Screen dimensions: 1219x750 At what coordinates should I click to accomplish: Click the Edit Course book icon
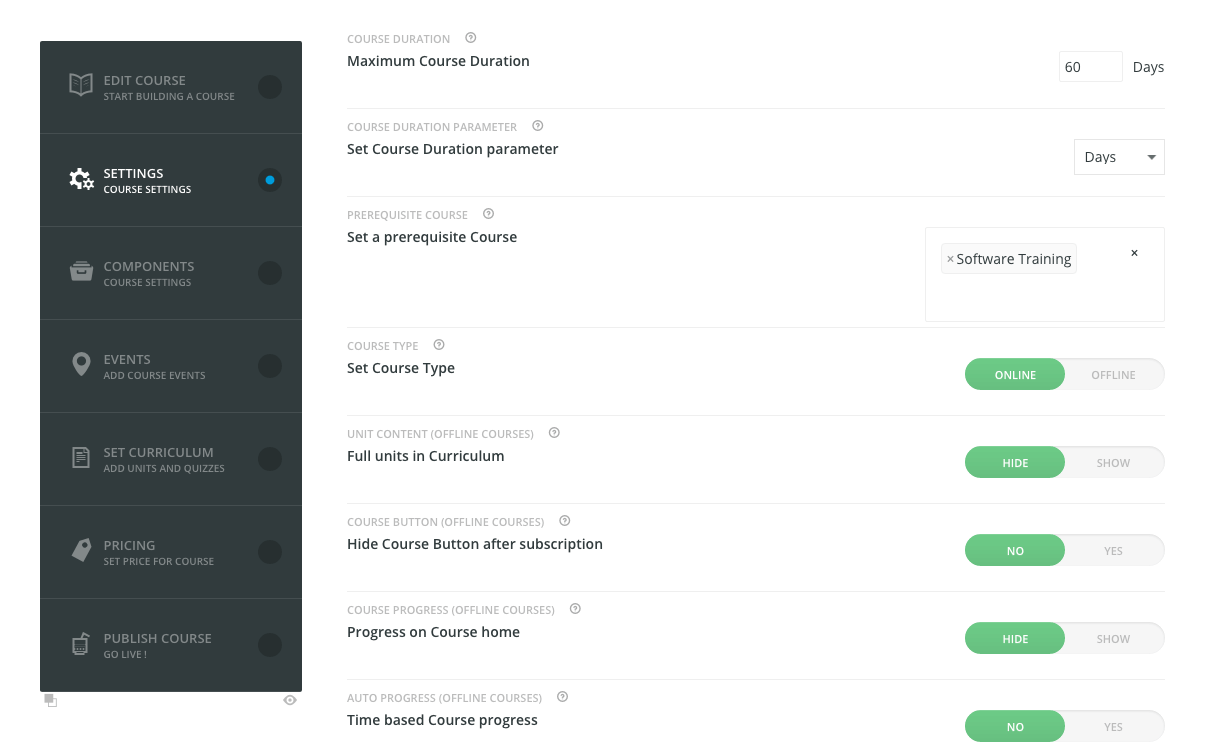(81, 85)
